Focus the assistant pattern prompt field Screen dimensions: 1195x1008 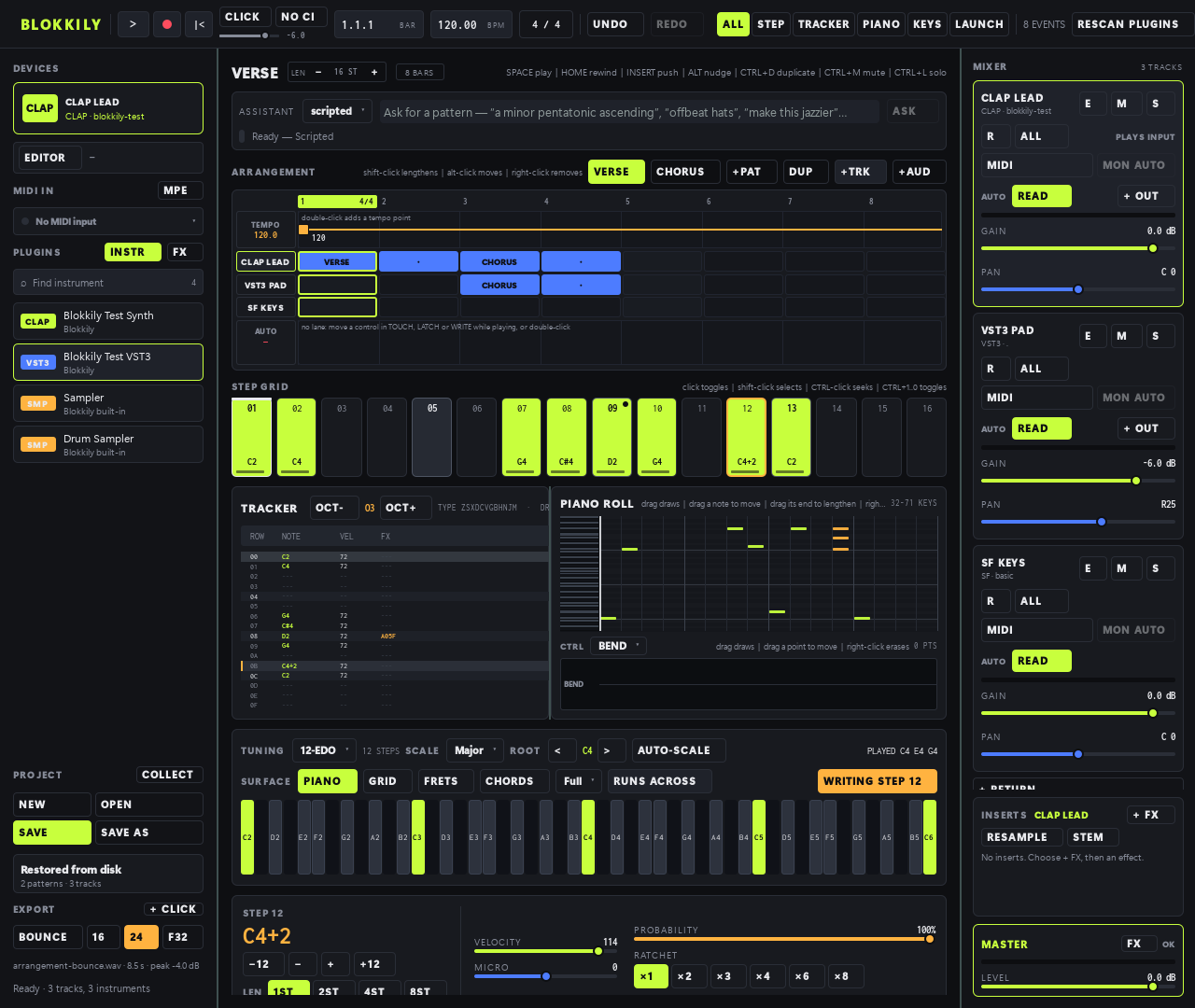click(629, 112)
